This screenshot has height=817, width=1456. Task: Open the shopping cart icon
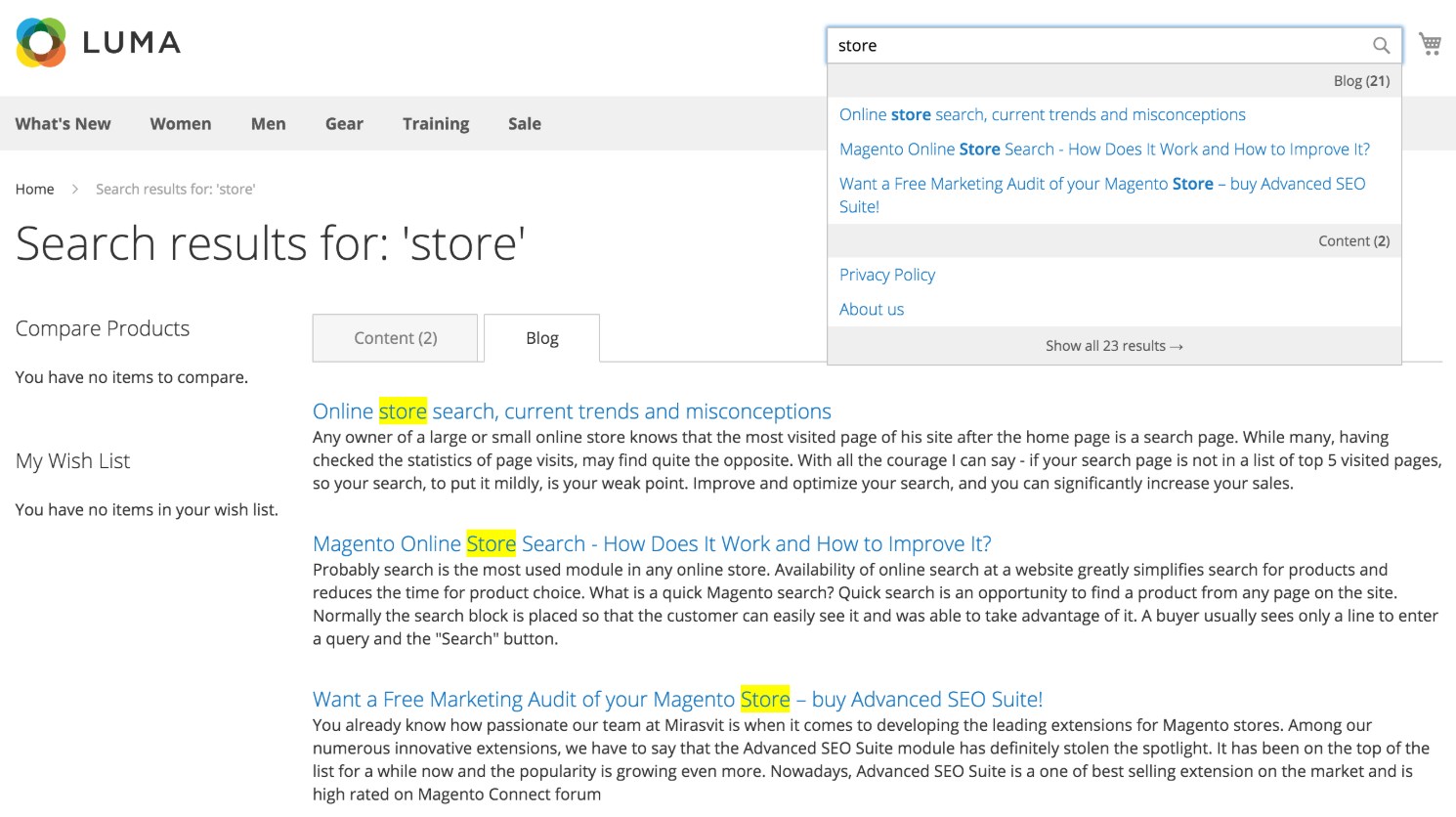1430,44
